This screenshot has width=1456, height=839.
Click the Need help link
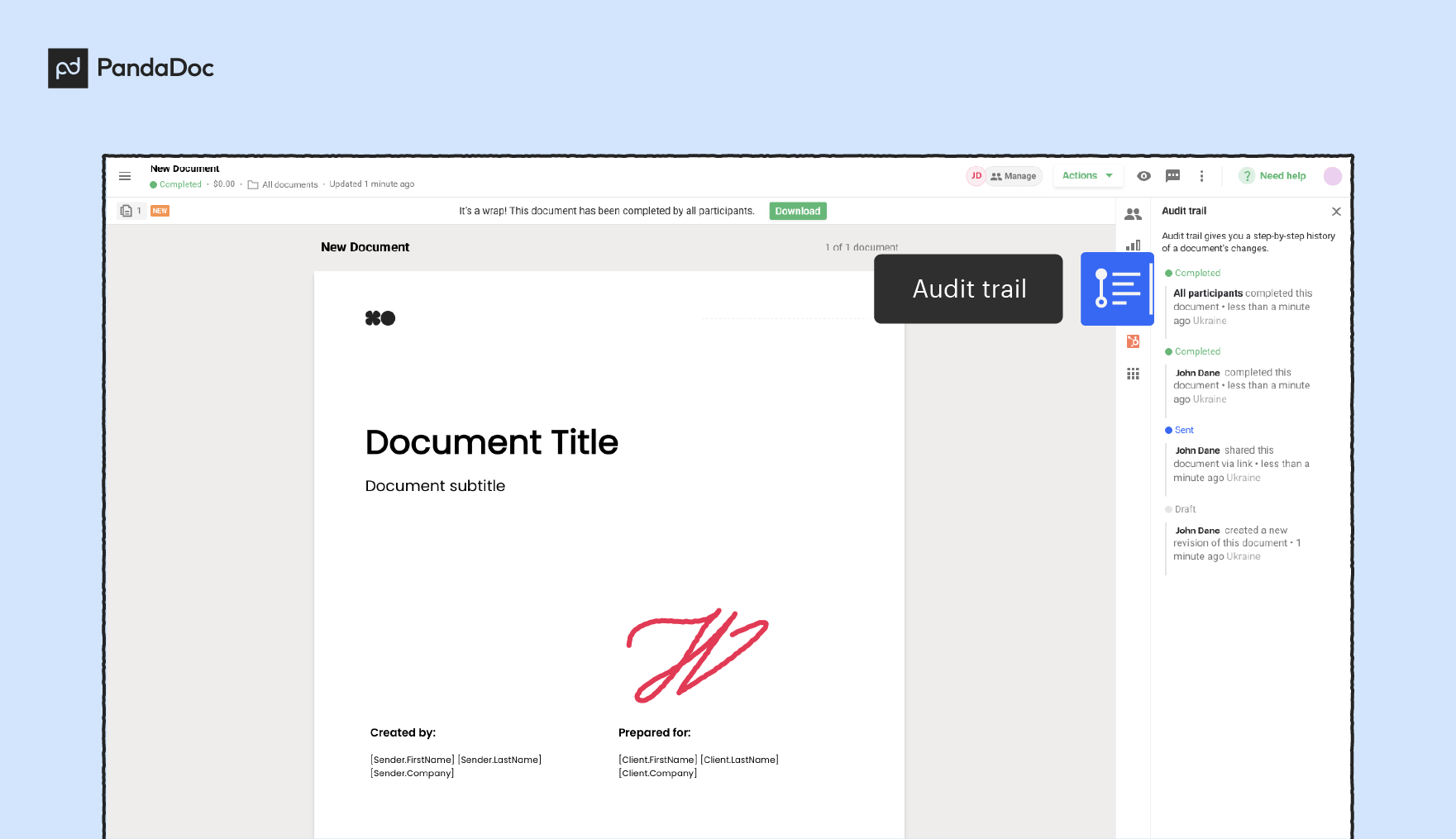pyautogui.click(x=1282, y=176)
